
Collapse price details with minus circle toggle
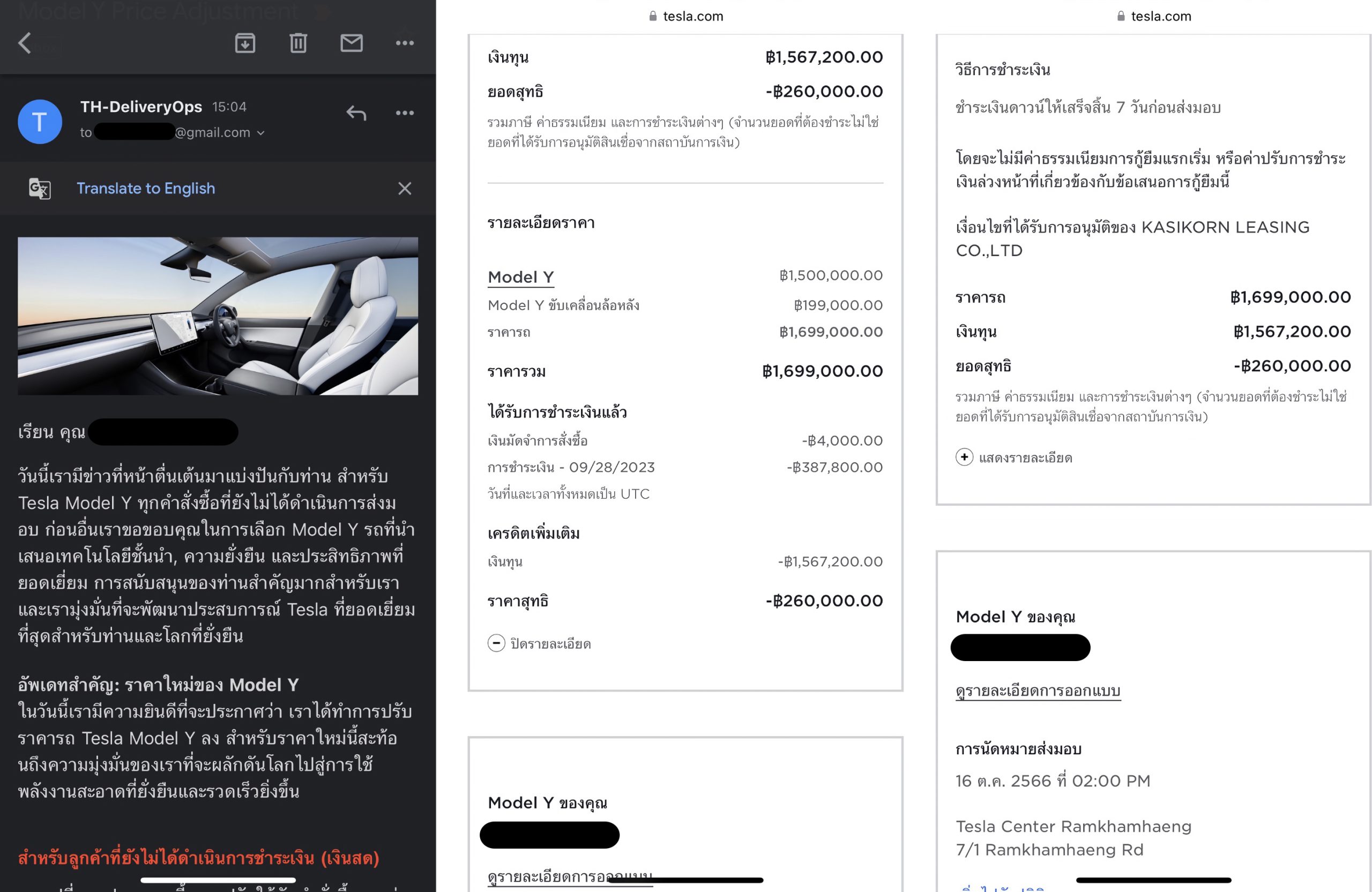[496, 643]
